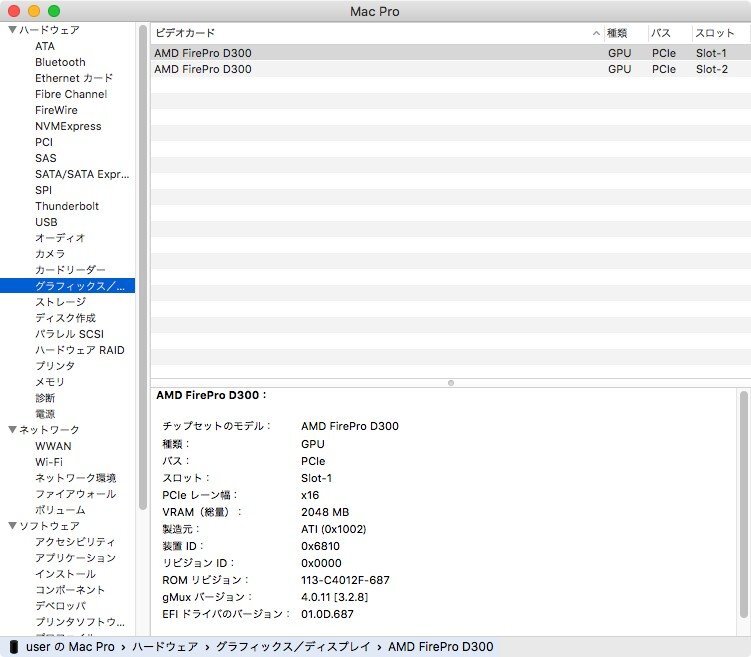
Task: Click the green zoom window button
Action: pyautogui.click(x=54, y=11)
